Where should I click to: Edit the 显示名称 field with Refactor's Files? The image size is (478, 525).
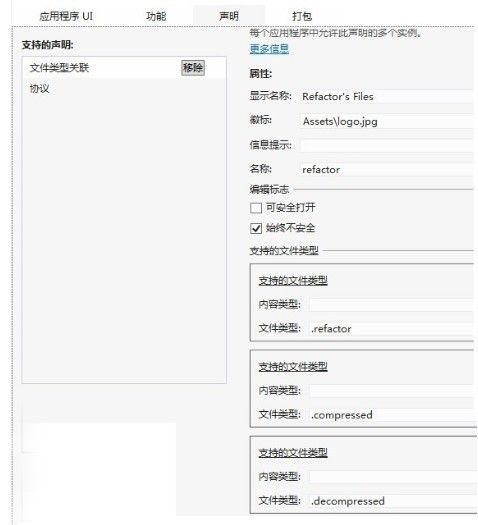pos(387,97)
